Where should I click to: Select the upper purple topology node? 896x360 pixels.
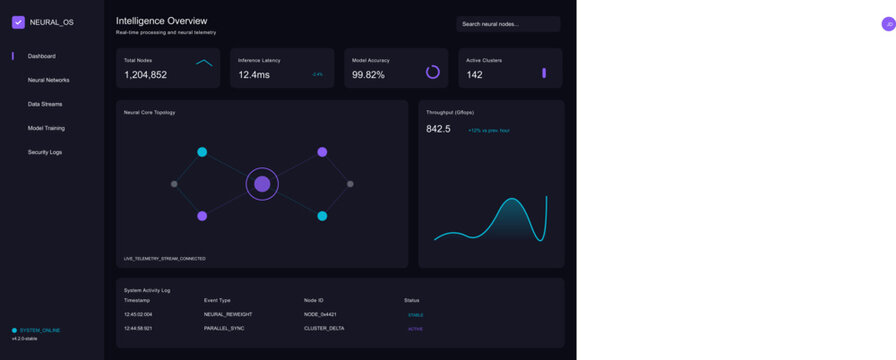[322, 152]
